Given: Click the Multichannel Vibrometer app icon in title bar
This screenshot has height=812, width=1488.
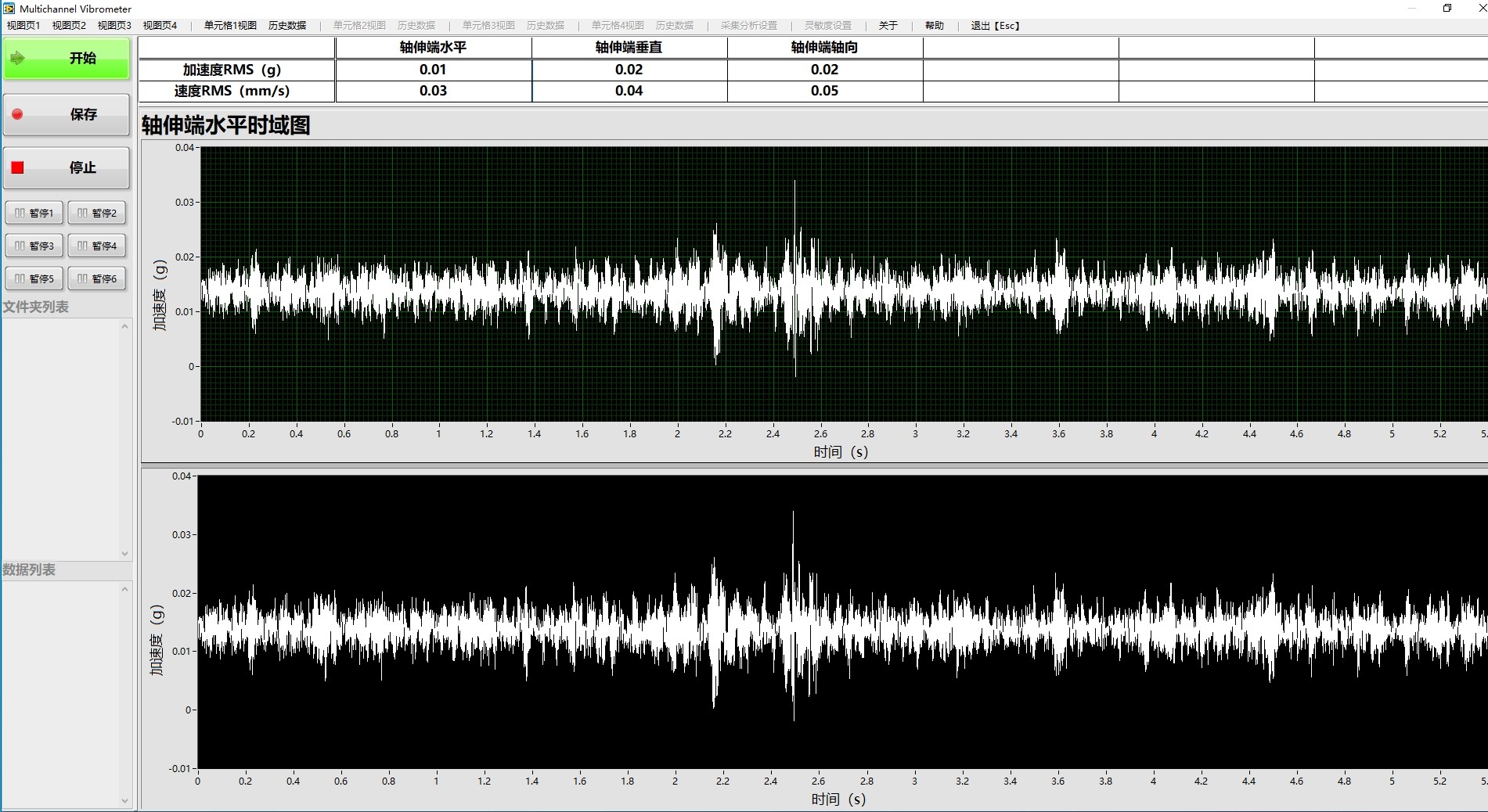Looking at the screenshot, I should [9, 9].
